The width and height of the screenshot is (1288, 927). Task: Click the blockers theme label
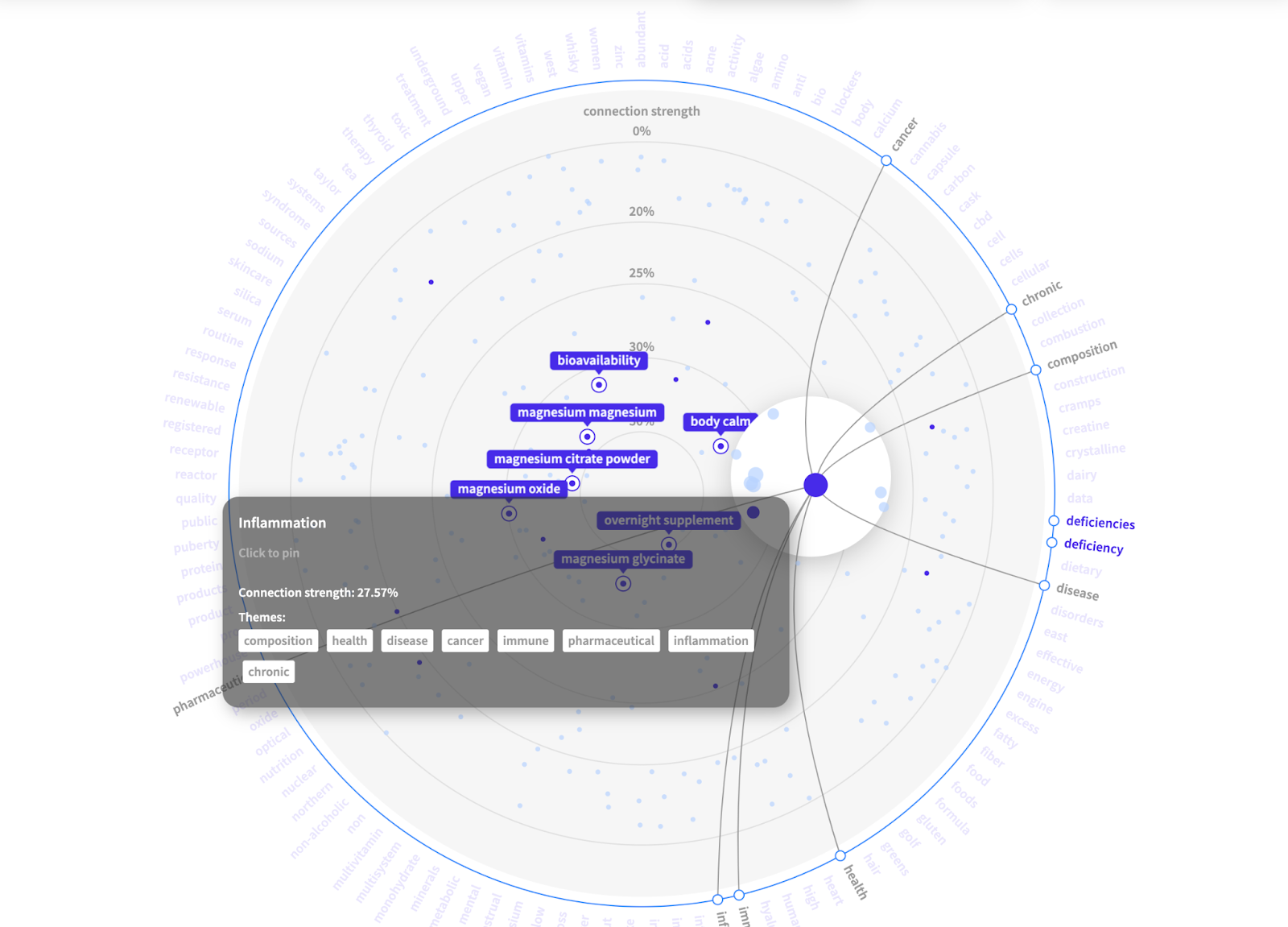(847, 92)
